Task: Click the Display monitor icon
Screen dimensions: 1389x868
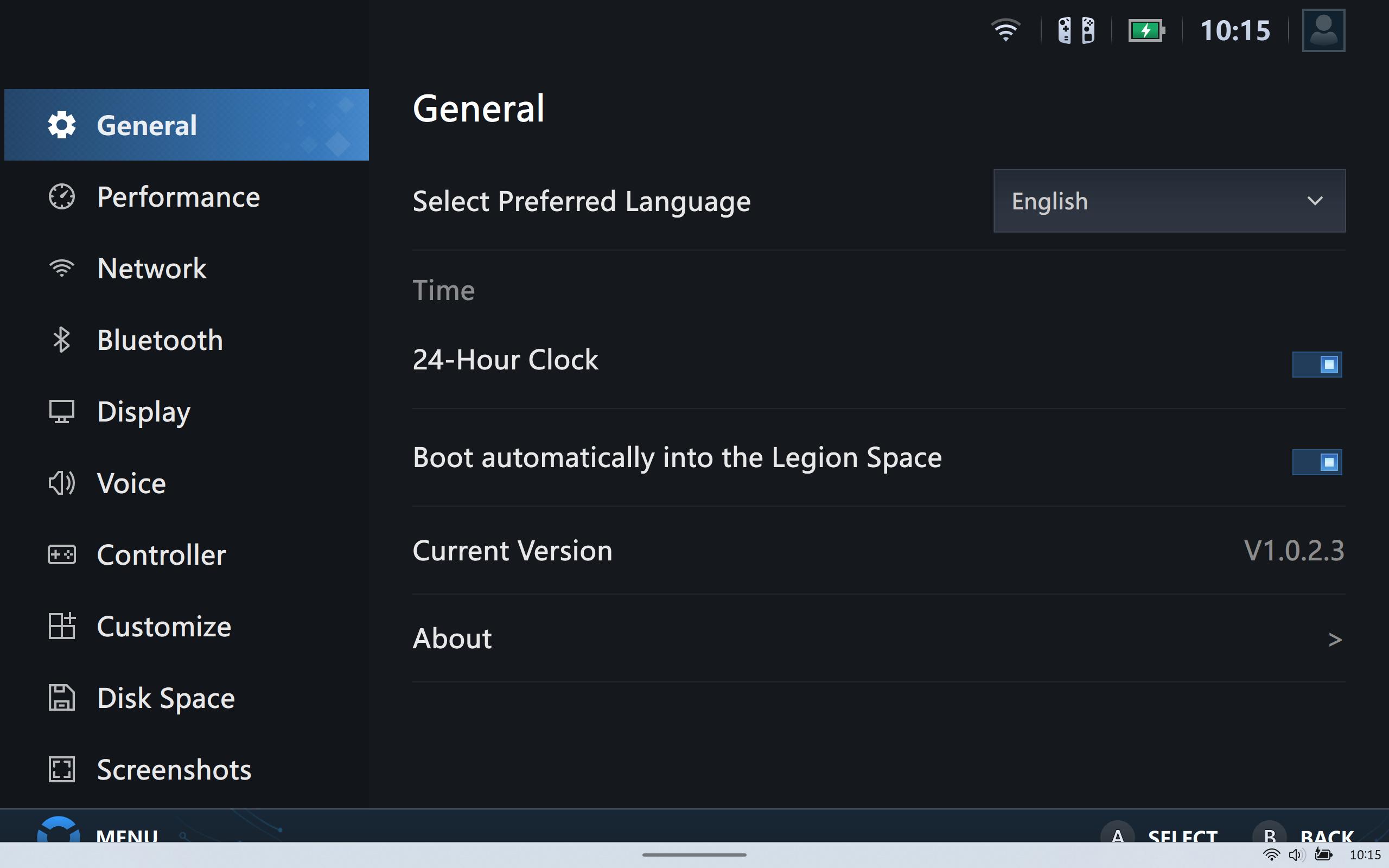Action: (61, 412)
